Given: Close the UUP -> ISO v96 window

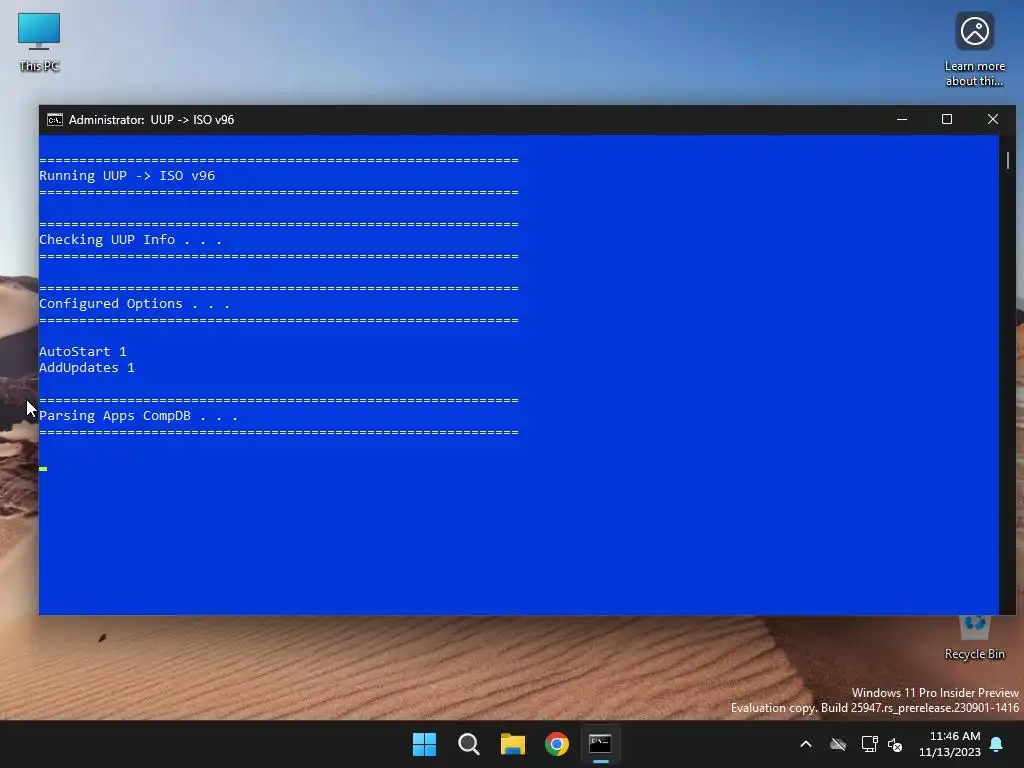Looking at the screenshot, I should click(x=993, y=120).
